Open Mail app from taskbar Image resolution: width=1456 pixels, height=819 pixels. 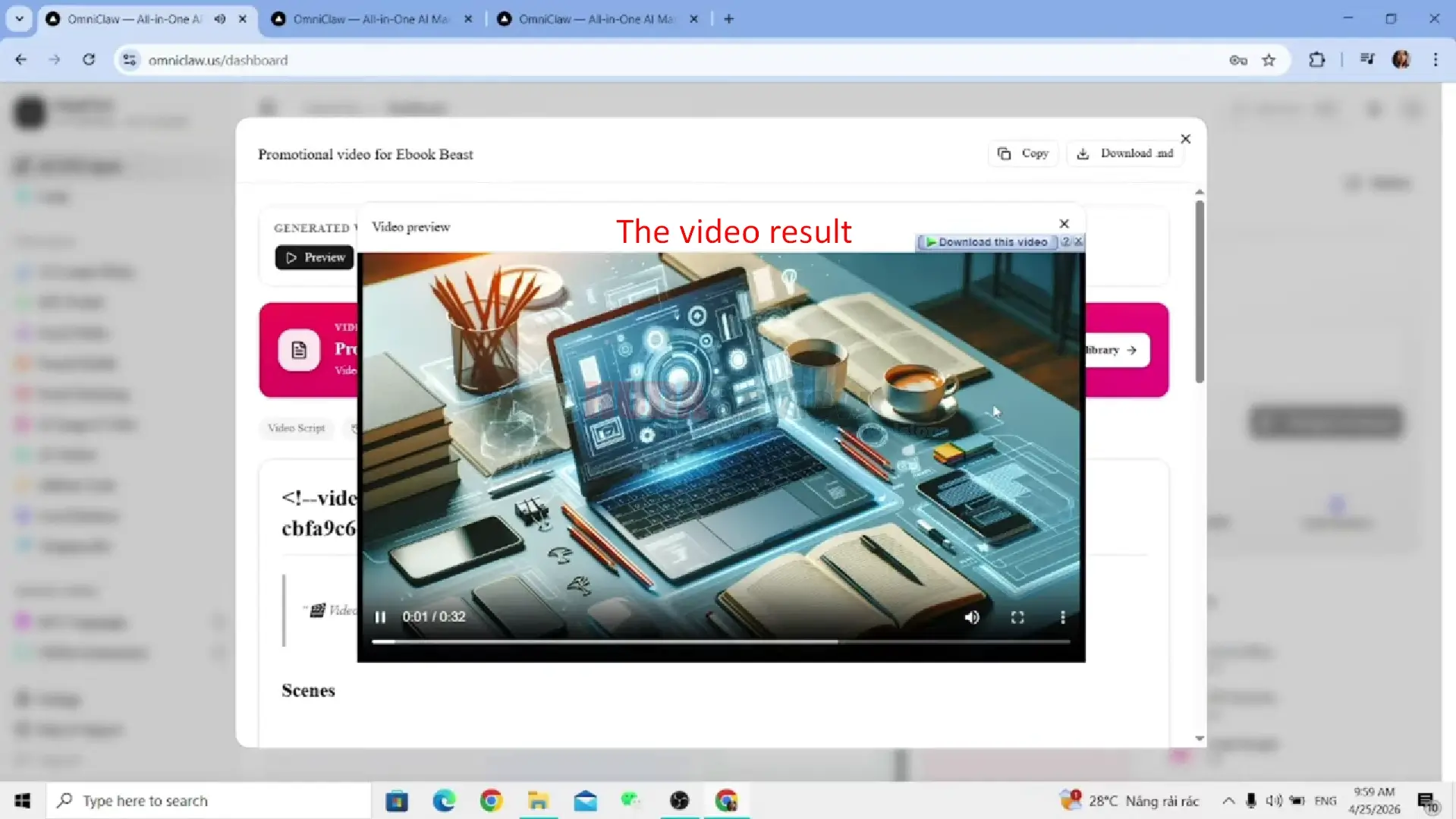coord(585,801)
